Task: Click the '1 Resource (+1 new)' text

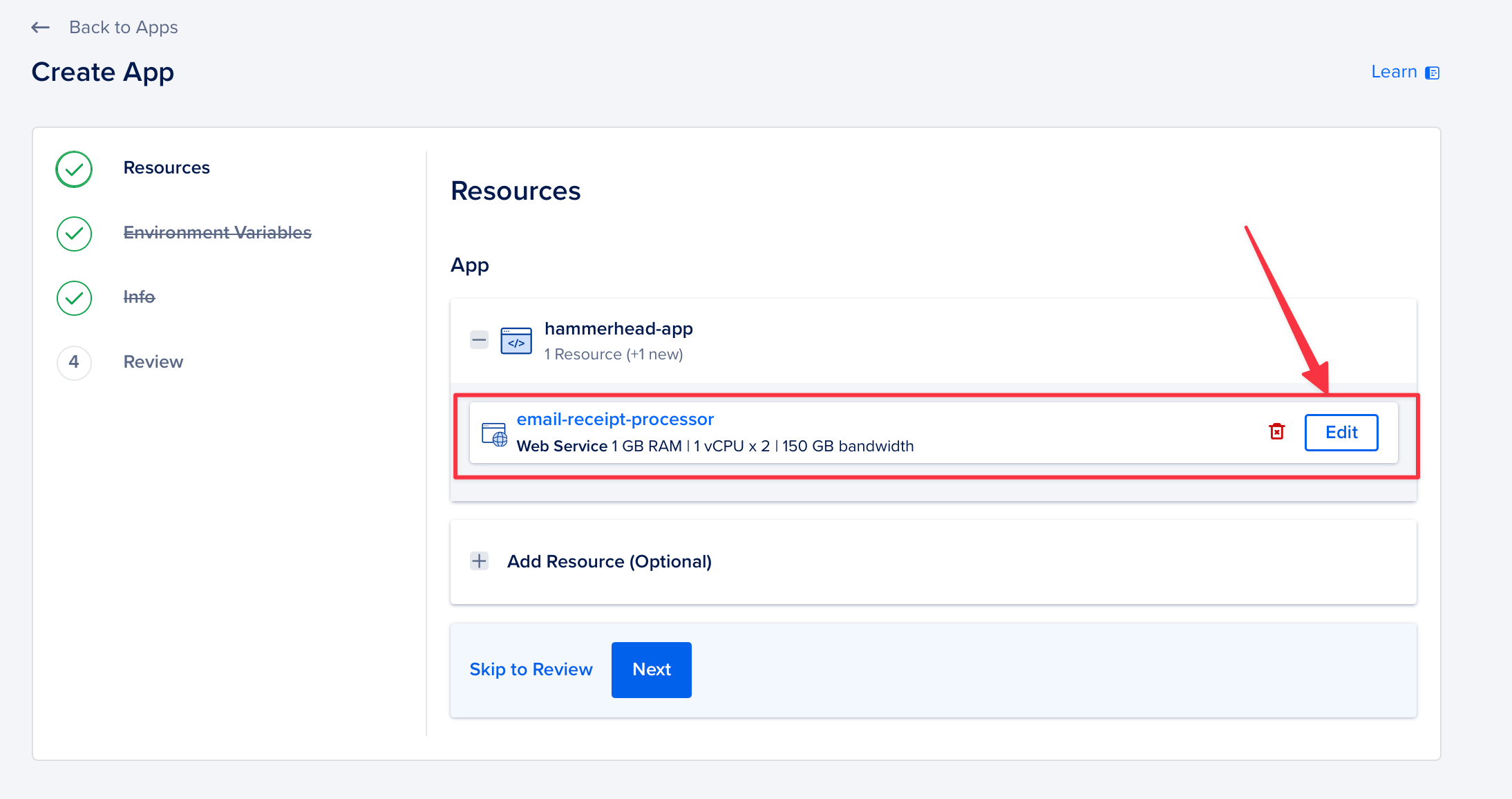Action: pyautogui.click(x=614, y=355)
